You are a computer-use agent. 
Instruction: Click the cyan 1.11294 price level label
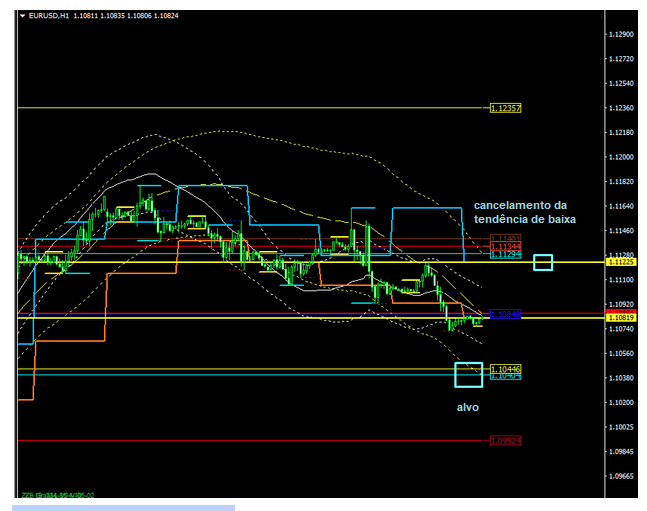[x=505, y=255]
